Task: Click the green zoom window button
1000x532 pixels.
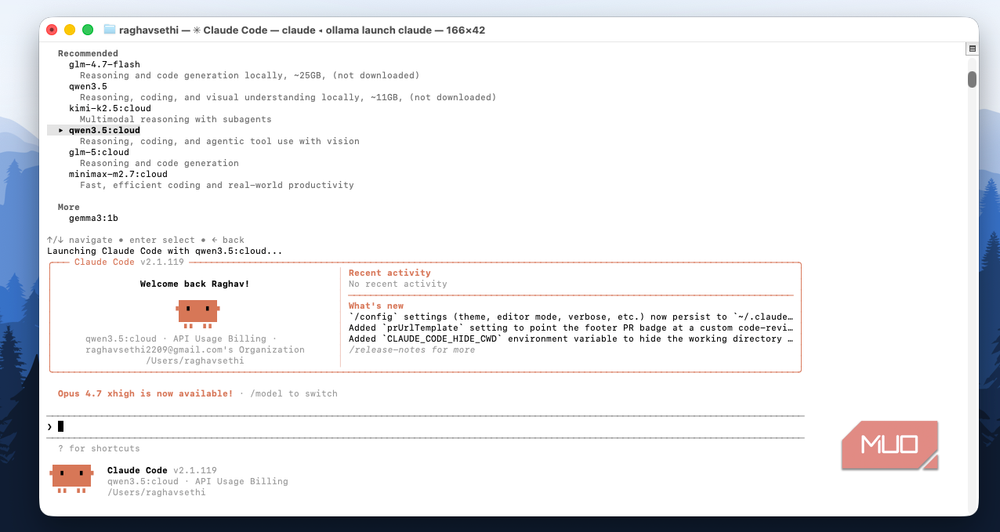Action: pyautogui.click(x=88, y=30)
